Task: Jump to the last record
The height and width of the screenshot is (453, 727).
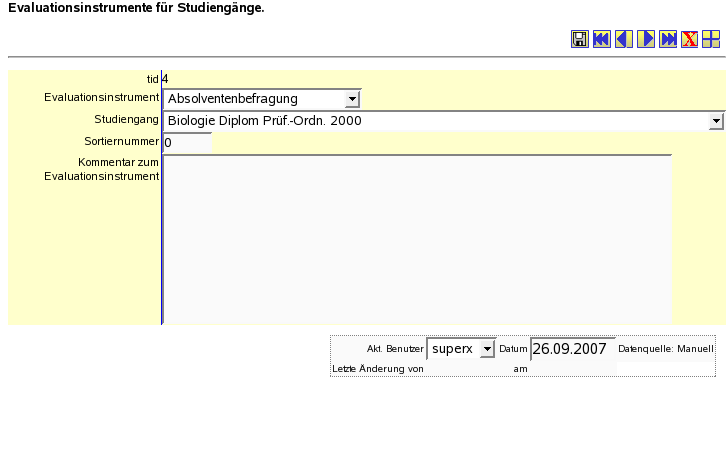Action: [x=667, y=39]
